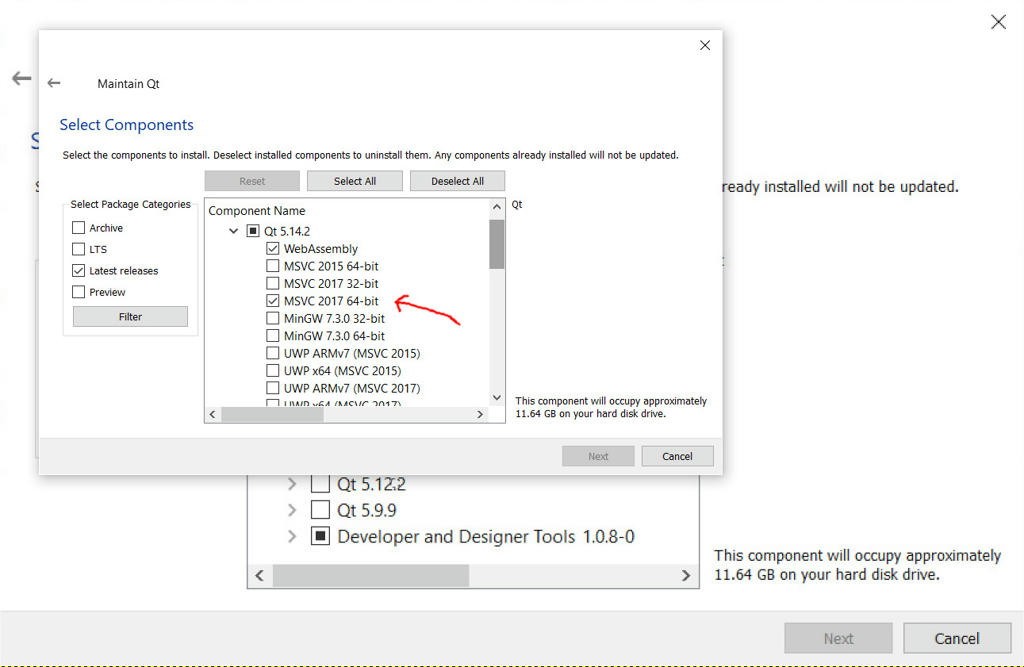1024x667 pixels.
Task: Click the Filter button
Action: tap(130, 317)
